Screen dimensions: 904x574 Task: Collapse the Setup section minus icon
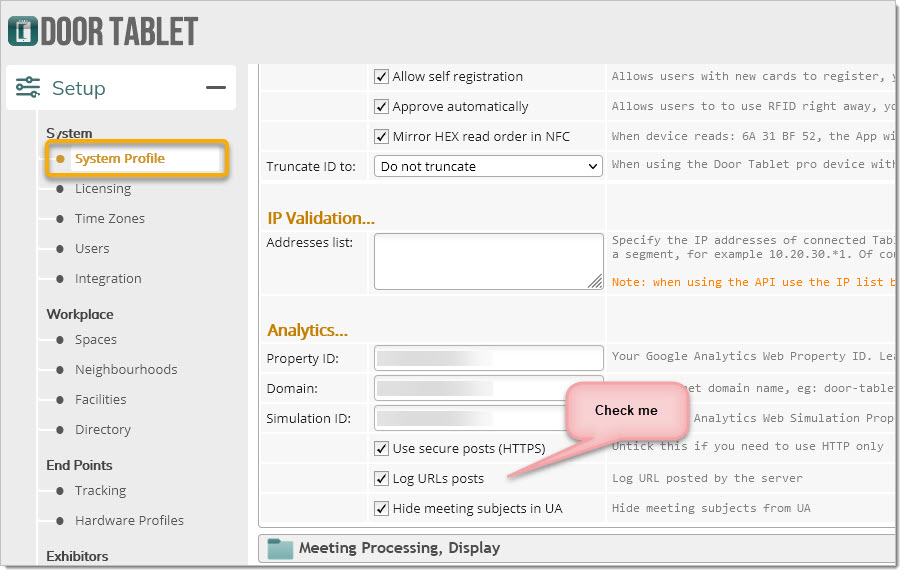click(215, 88)
